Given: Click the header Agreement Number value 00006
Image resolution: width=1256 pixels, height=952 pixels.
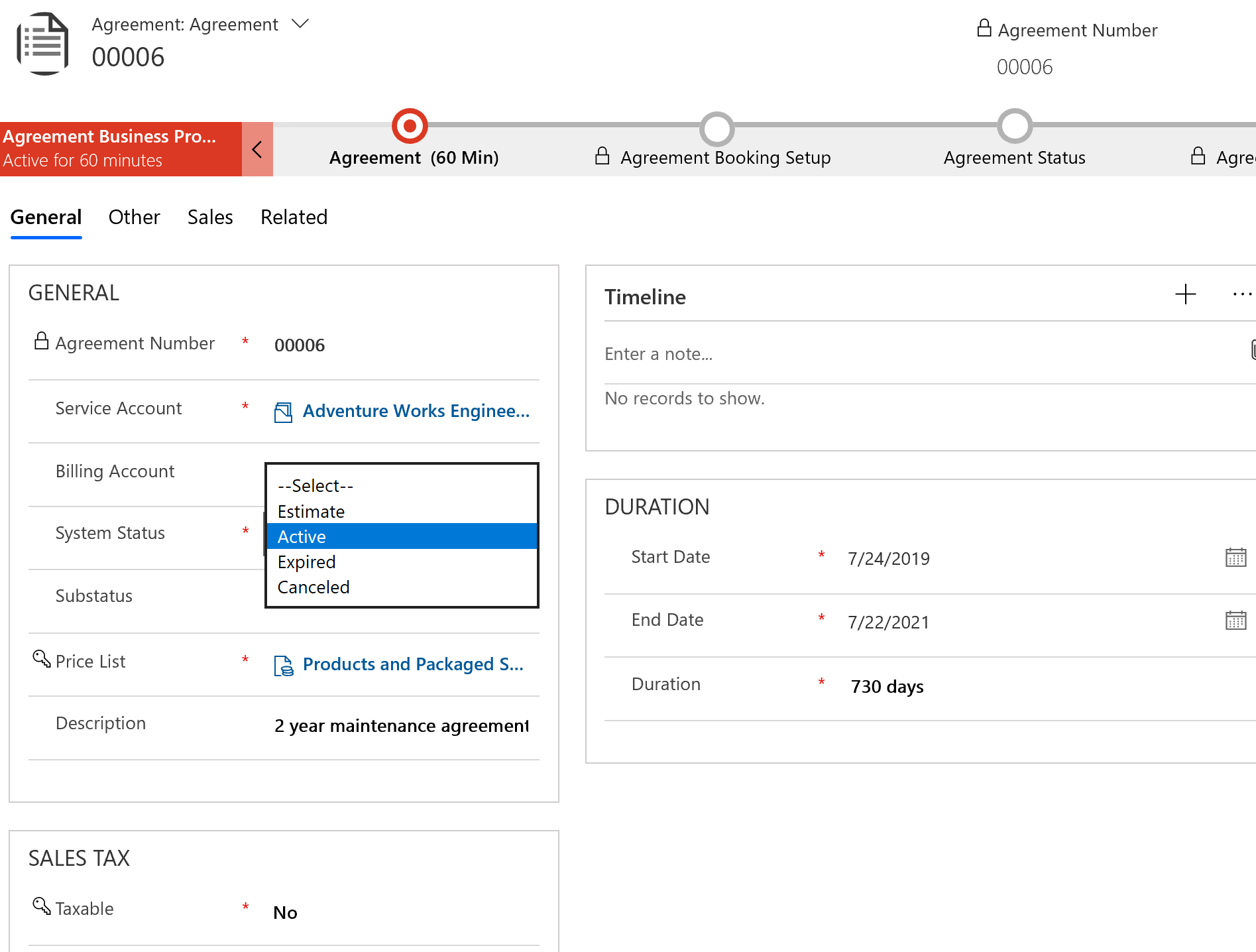Looking at the screenshot, I should 1025,67.
